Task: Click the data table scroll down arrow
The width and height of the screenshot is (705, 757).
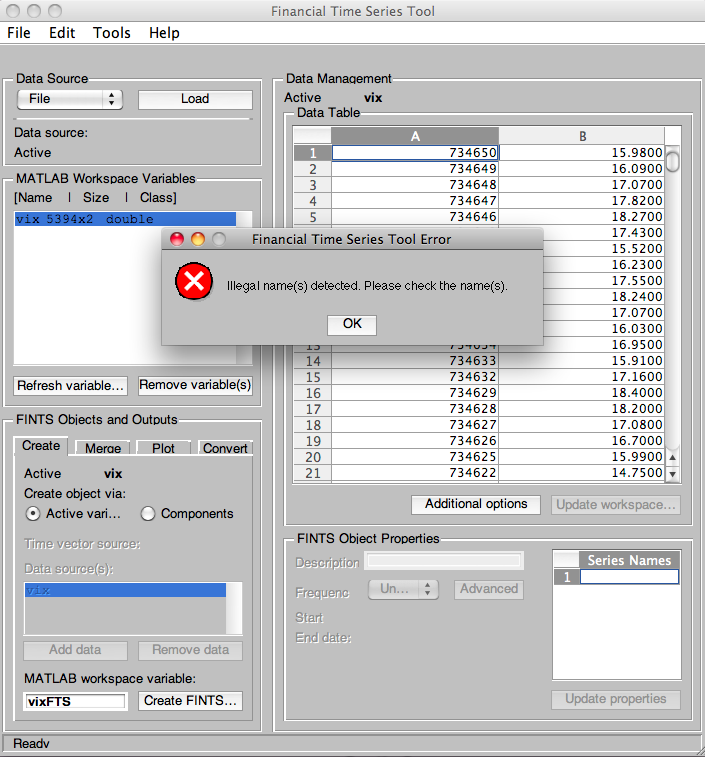Action: (x=672, y=474)
